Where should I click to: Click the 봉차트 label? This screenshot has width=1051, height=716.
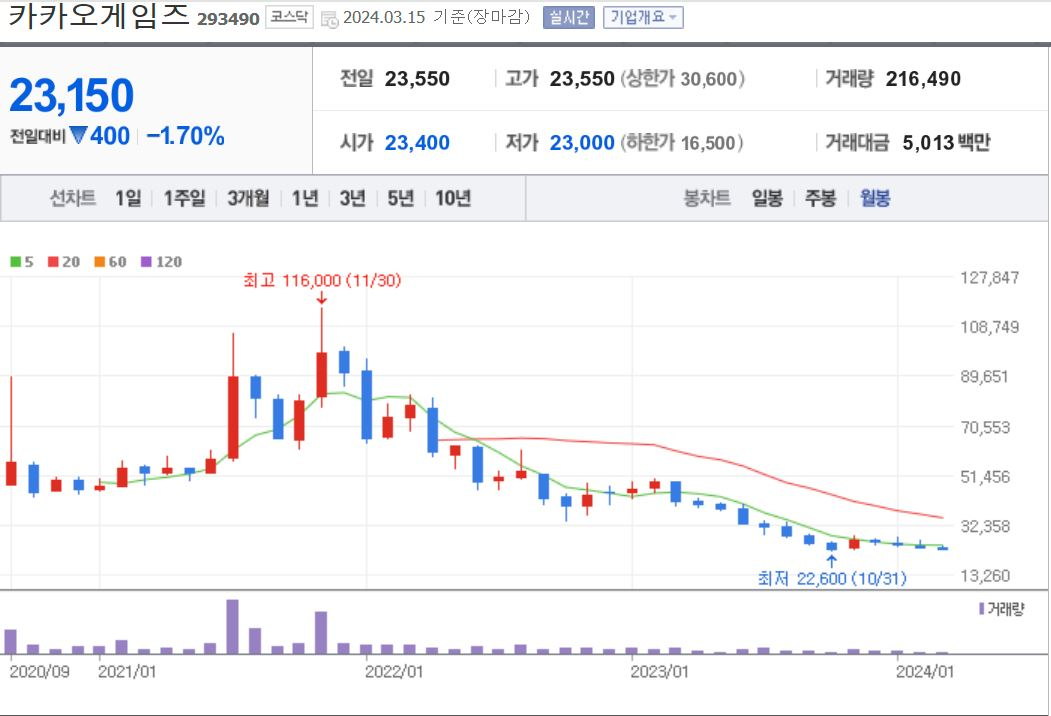coord(706,198)
